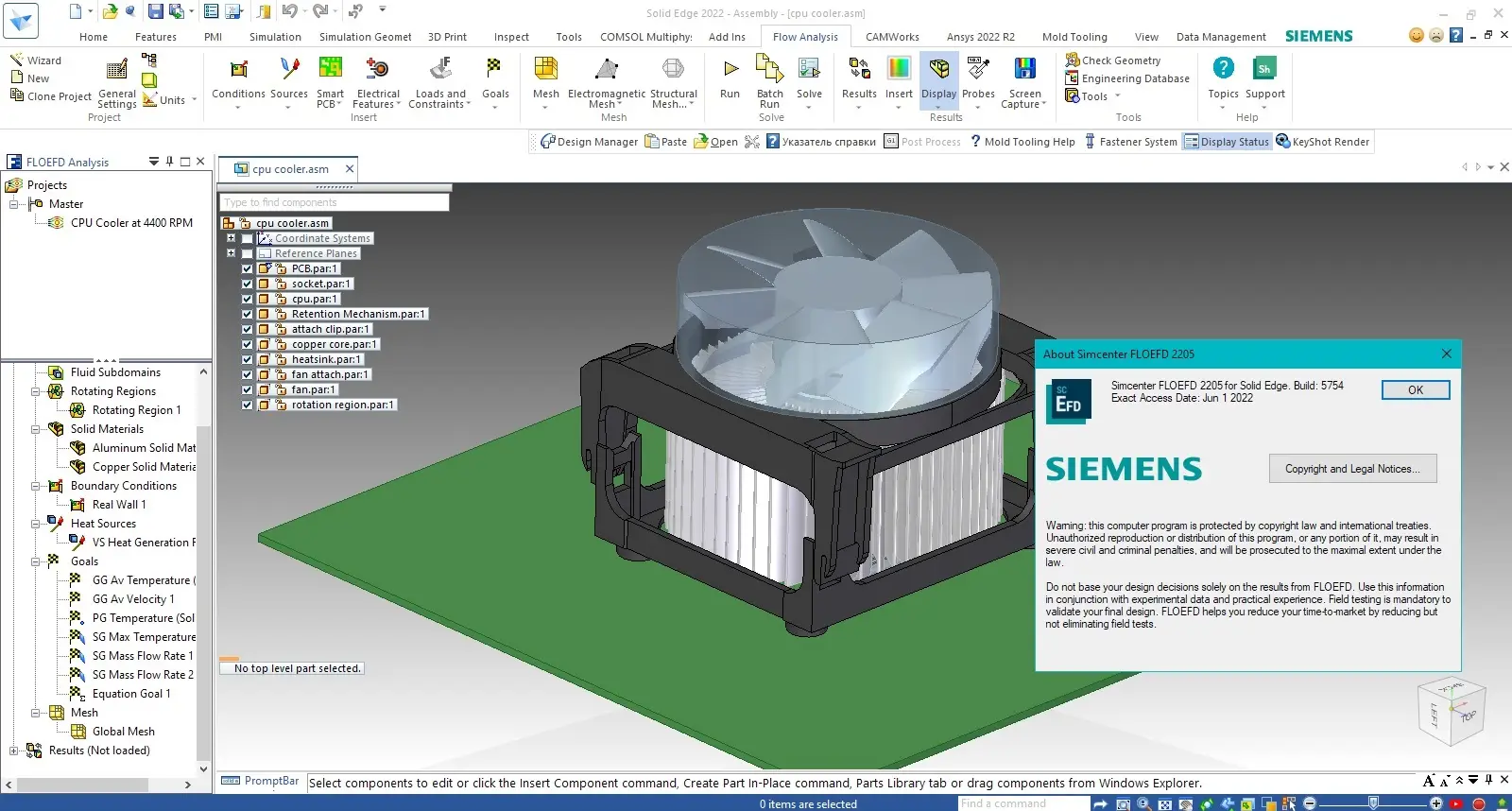The width and height of the screenshot is (1512, 811).
Task: Toggle heatsink.par:1 checkbox
Action: [x=248, y=359]
